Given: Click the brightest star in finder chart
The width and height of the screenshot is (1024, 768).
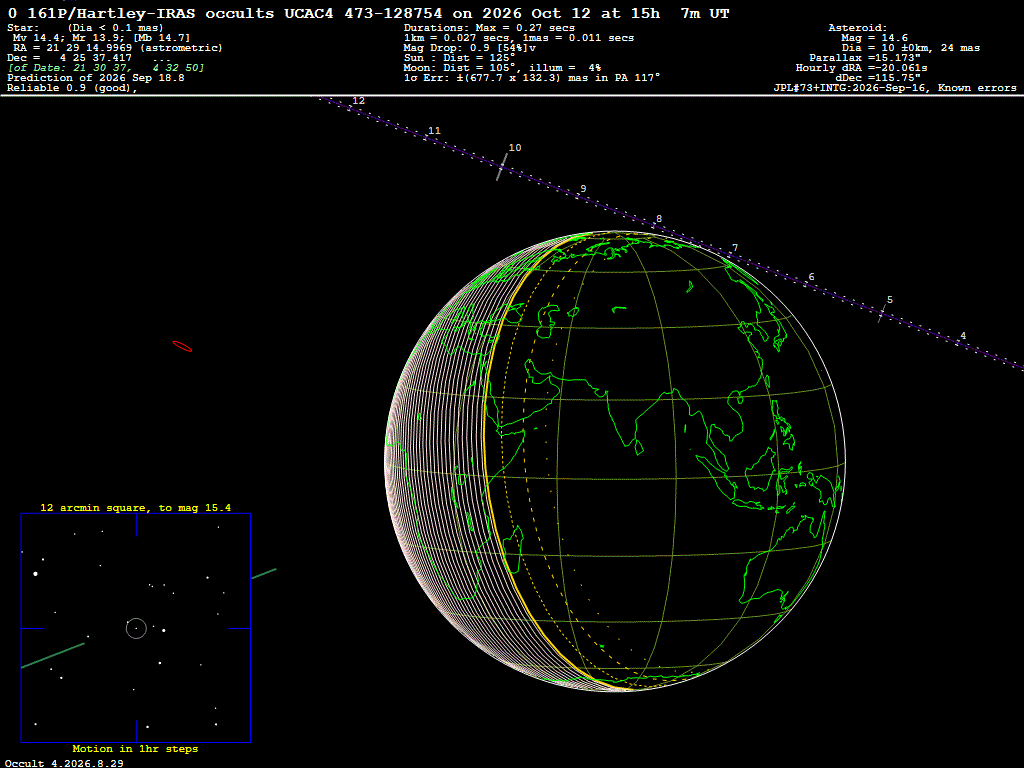Looking at the screenshot, I should click(35, 574).
